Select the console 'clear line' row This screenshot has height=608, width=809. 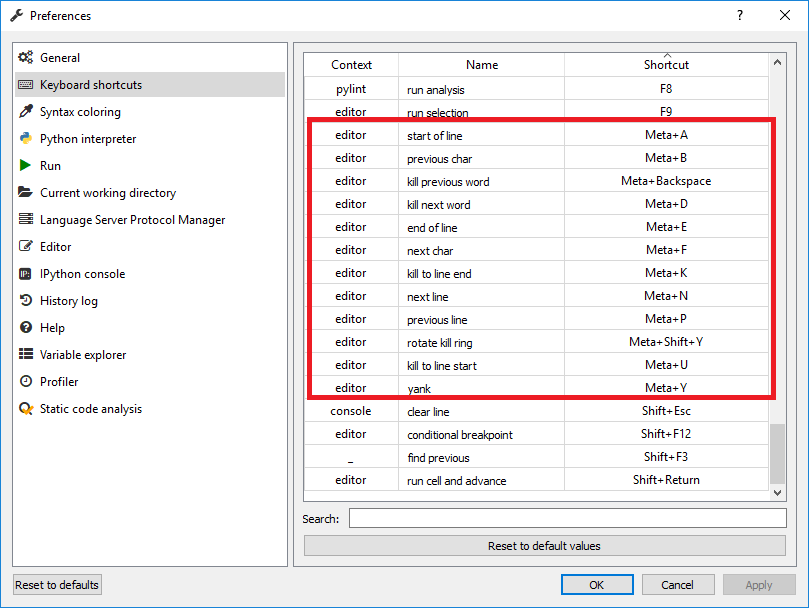[536, 411]
